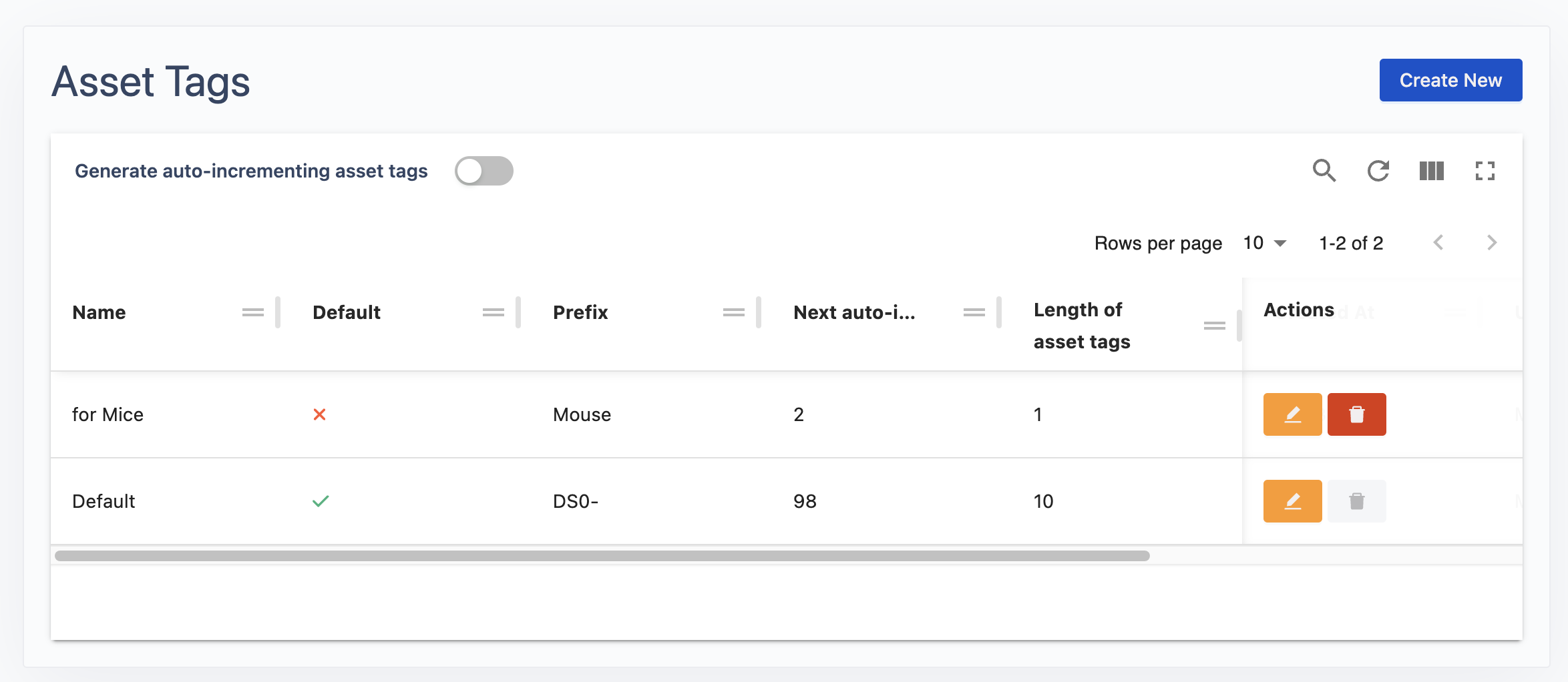Sort by the Name column header
The image size is (1568, 682).
point(99,312)
